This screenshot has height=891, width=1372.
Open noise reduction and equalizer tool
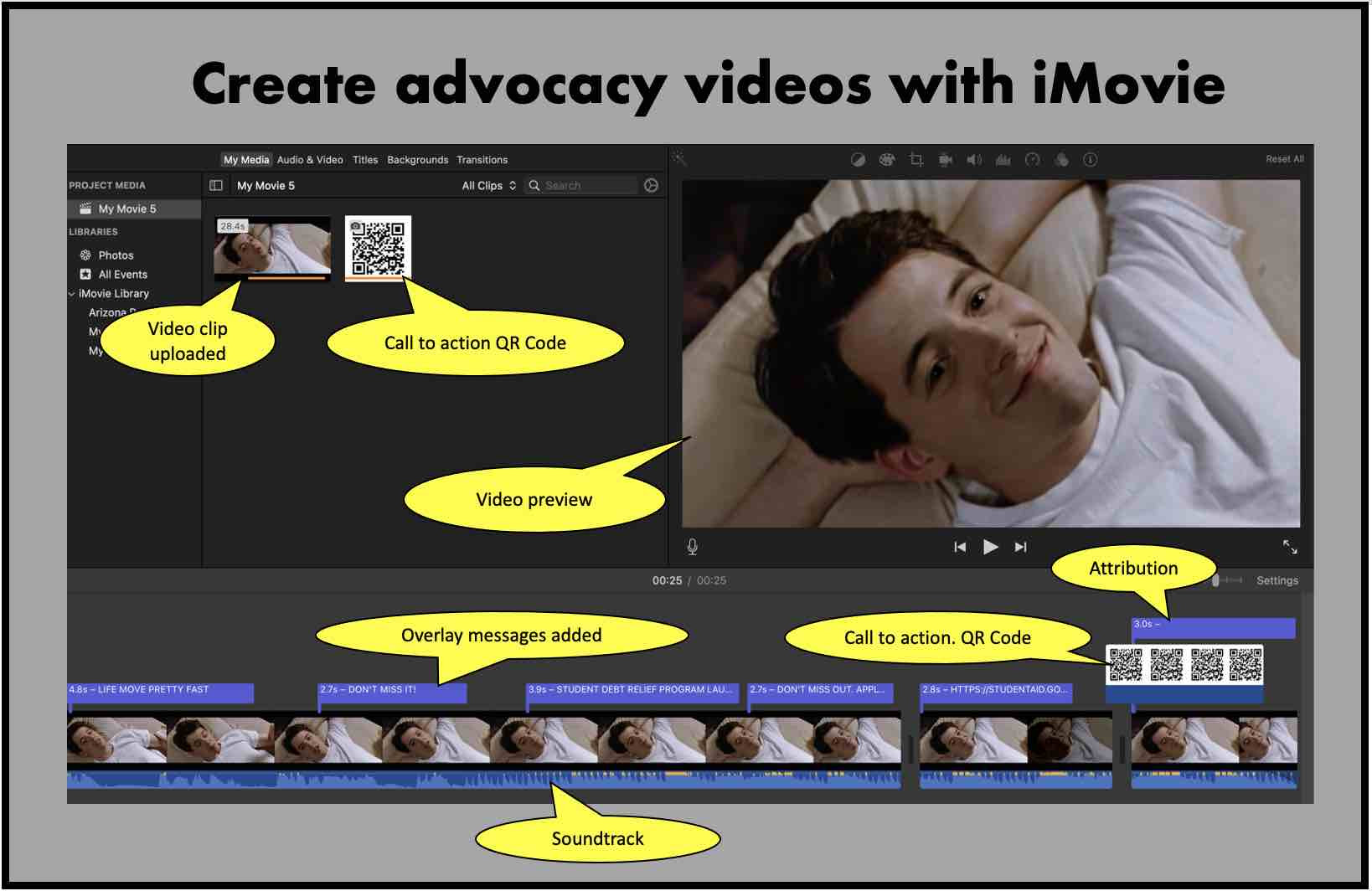(1003, 160)
